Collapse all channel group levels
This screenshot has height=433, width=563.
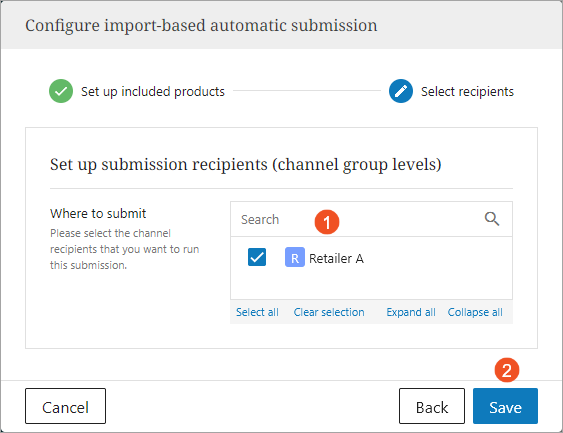pyautogui.click(x=475, y=312)
